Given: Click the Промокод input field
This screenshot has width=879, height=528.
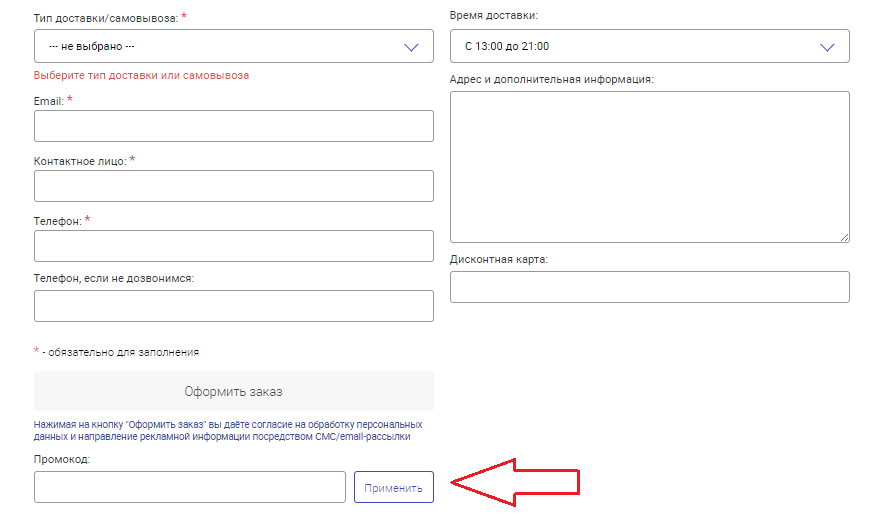Looking at the screenshot, I should (x=190, y=487).
